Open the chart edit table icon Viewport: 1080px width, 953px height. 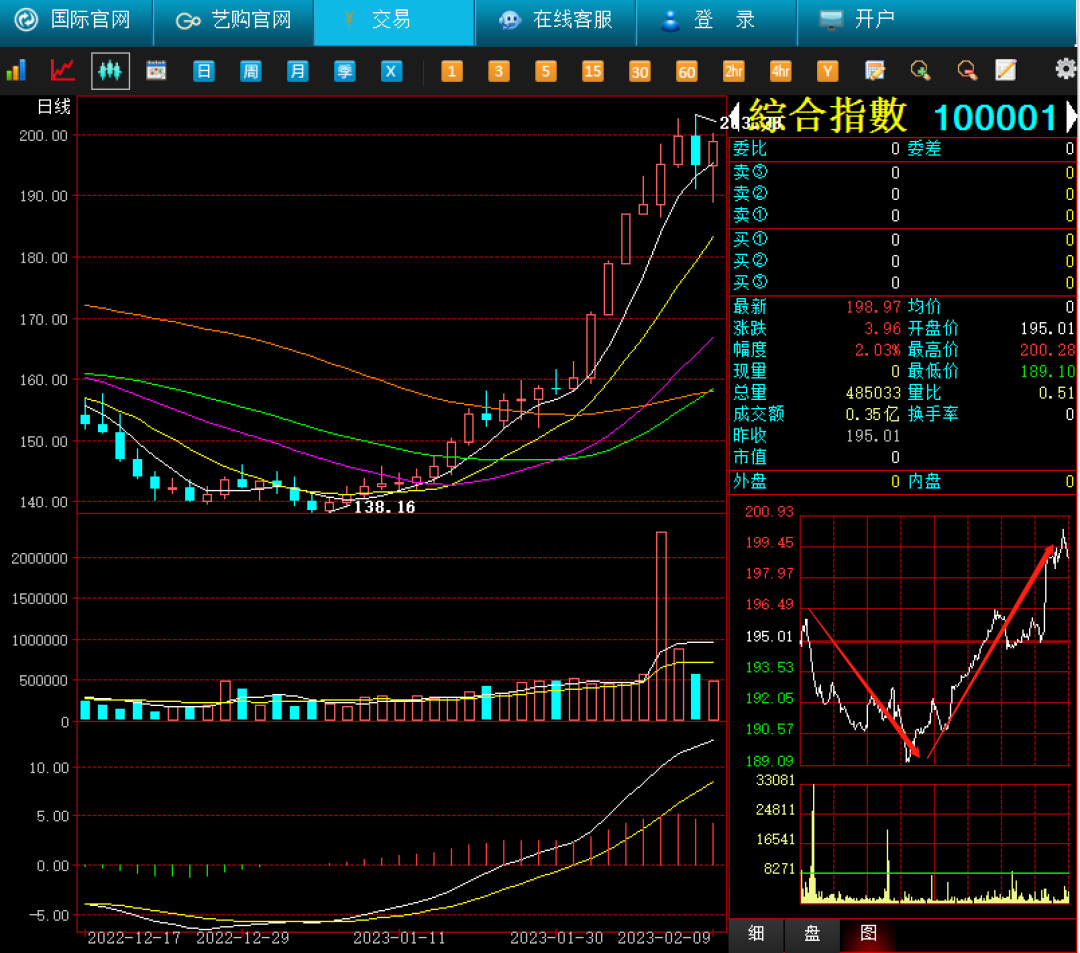875,70
